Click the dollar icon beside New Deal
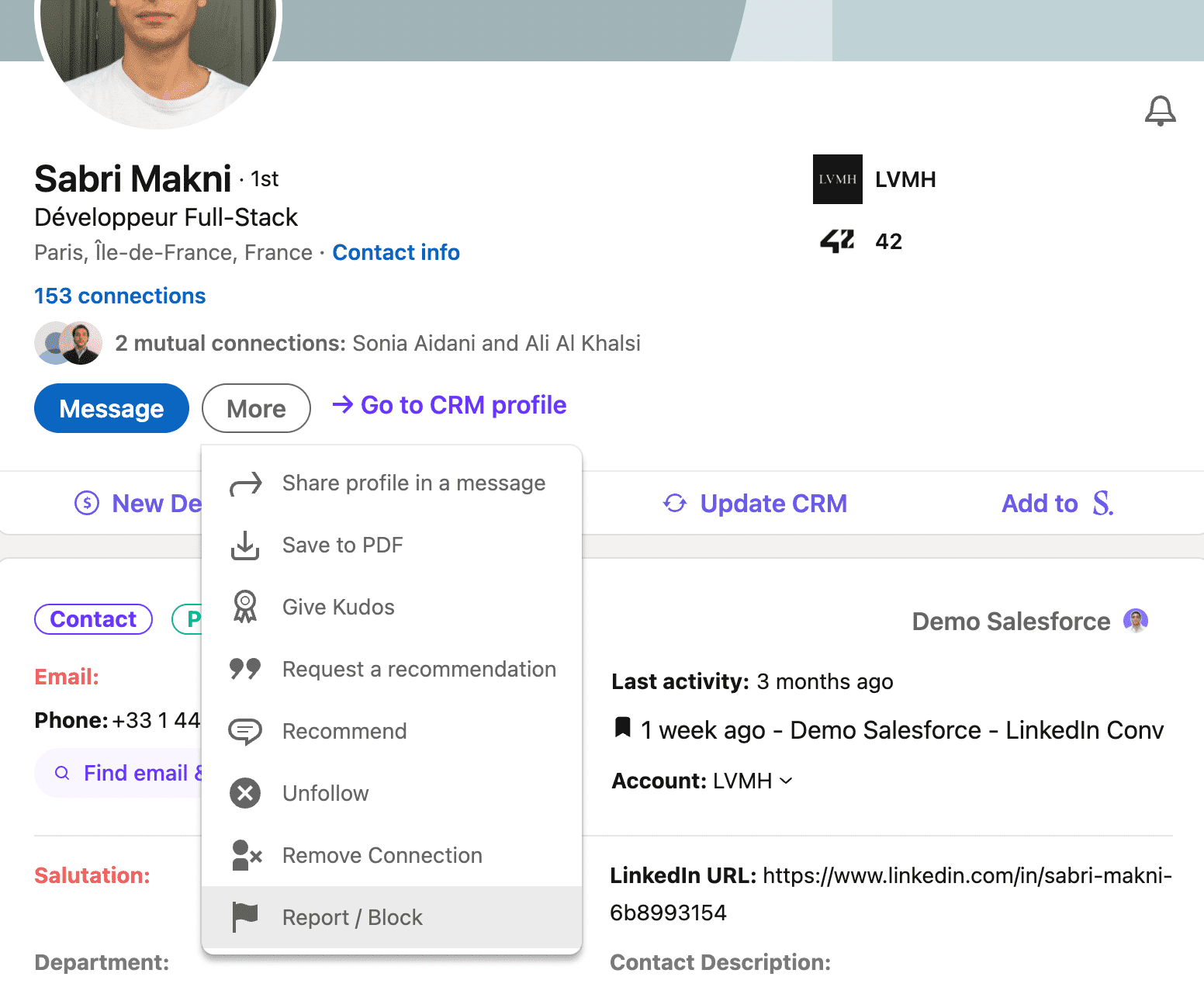 pyautogui.click(x=86, y=504)
